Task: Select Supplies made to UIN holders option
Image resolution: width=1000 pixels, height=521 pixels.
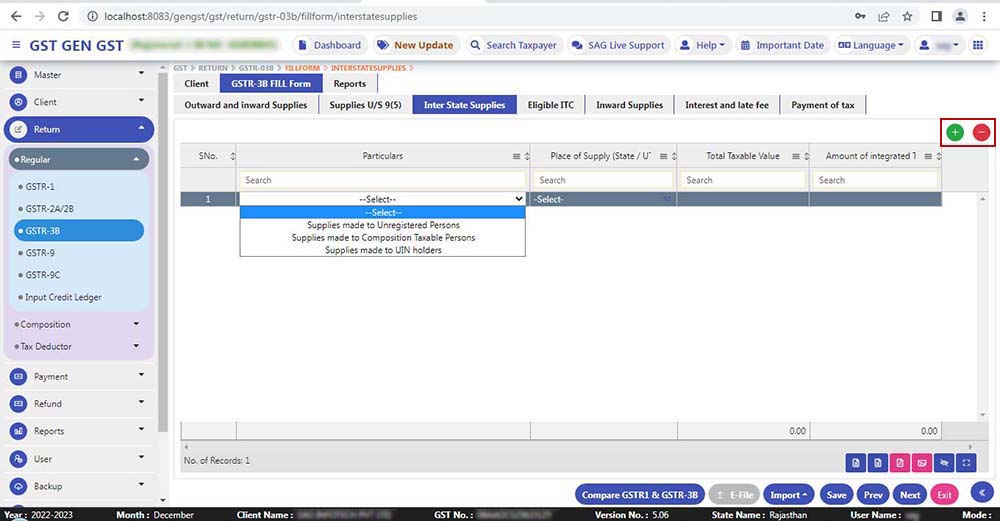Action: coord(383,250)
